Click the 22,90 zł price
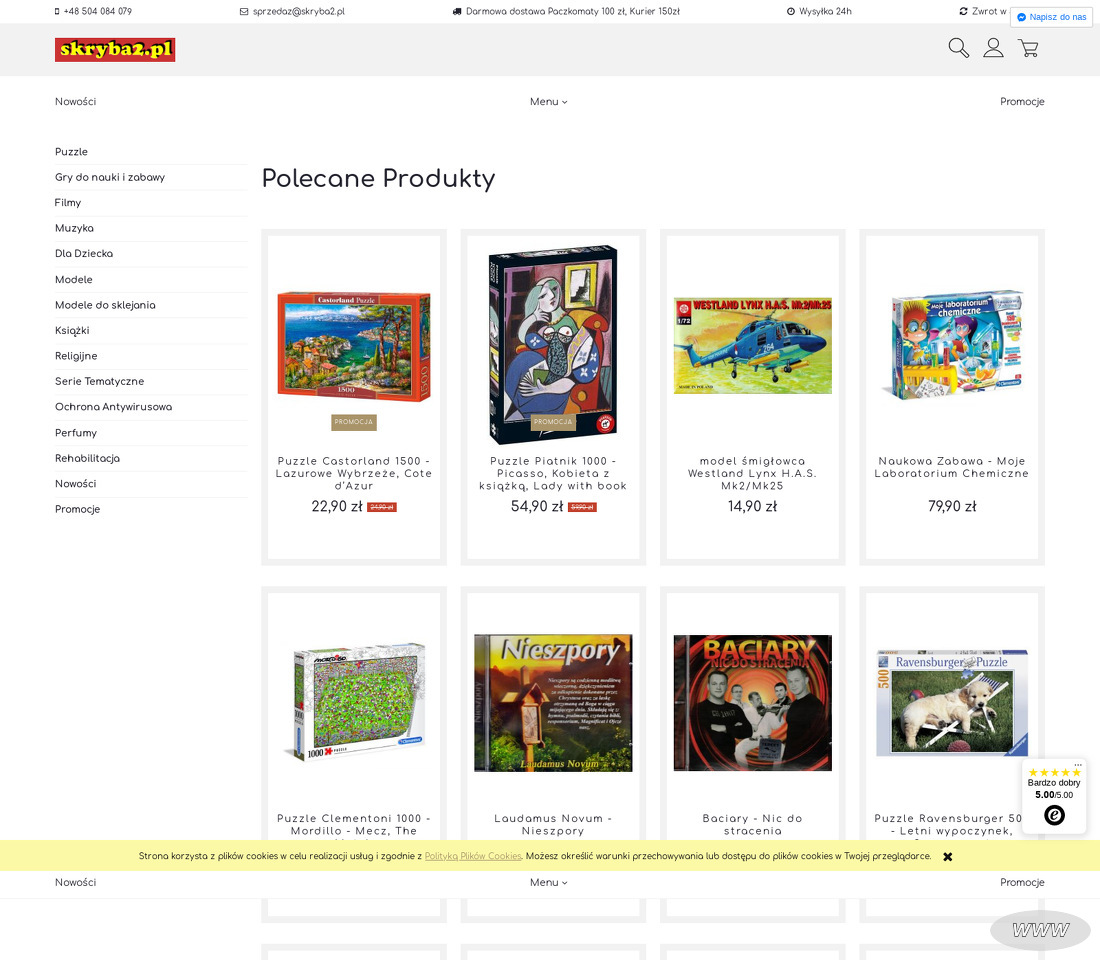Screen dimensions: 1100x960 (x=337, y=507)
